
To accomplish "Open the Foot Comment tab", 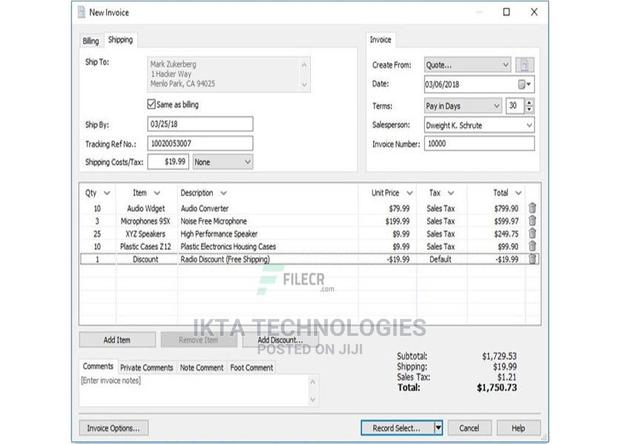I will [x=251, y=367].
